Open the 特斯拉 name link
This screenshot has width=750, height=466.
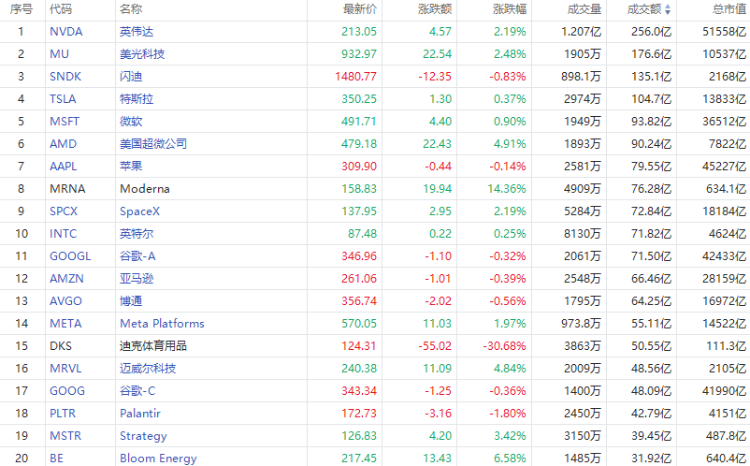pos(136,99)
